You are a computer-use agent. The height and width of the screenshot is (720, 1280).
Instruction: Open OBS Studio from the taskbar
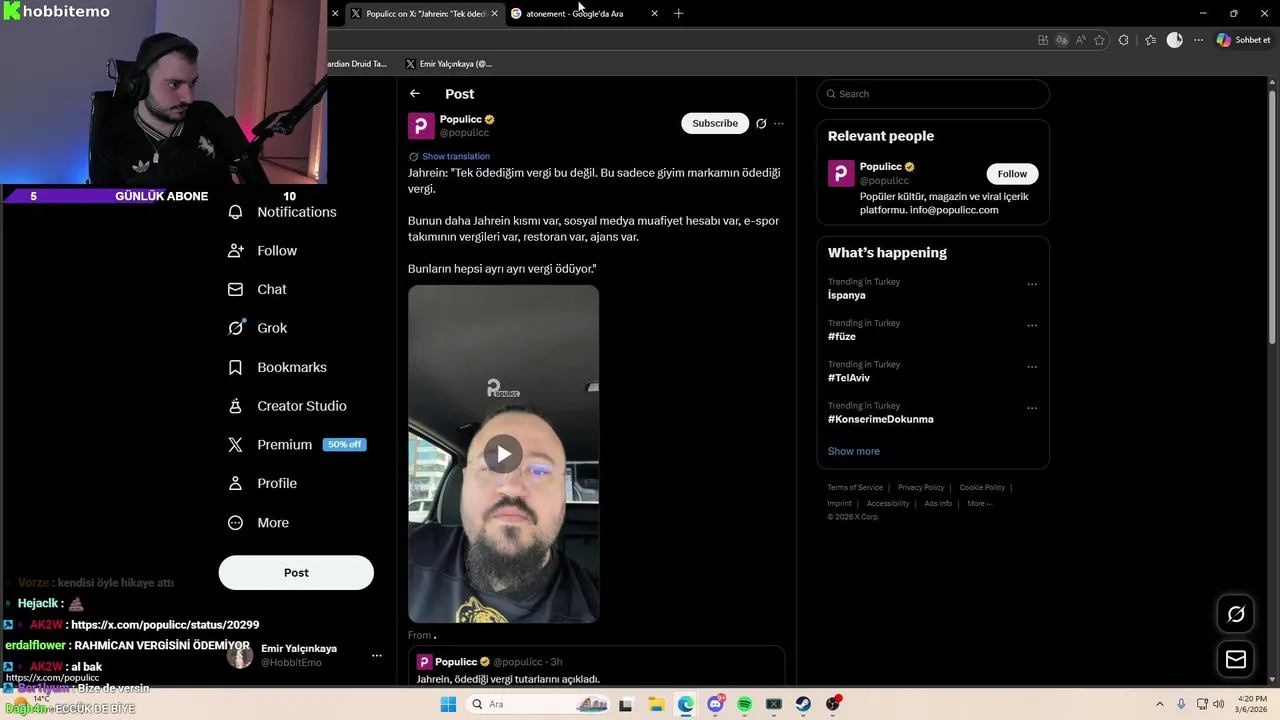pyautogui.click(x=833, y=704)
